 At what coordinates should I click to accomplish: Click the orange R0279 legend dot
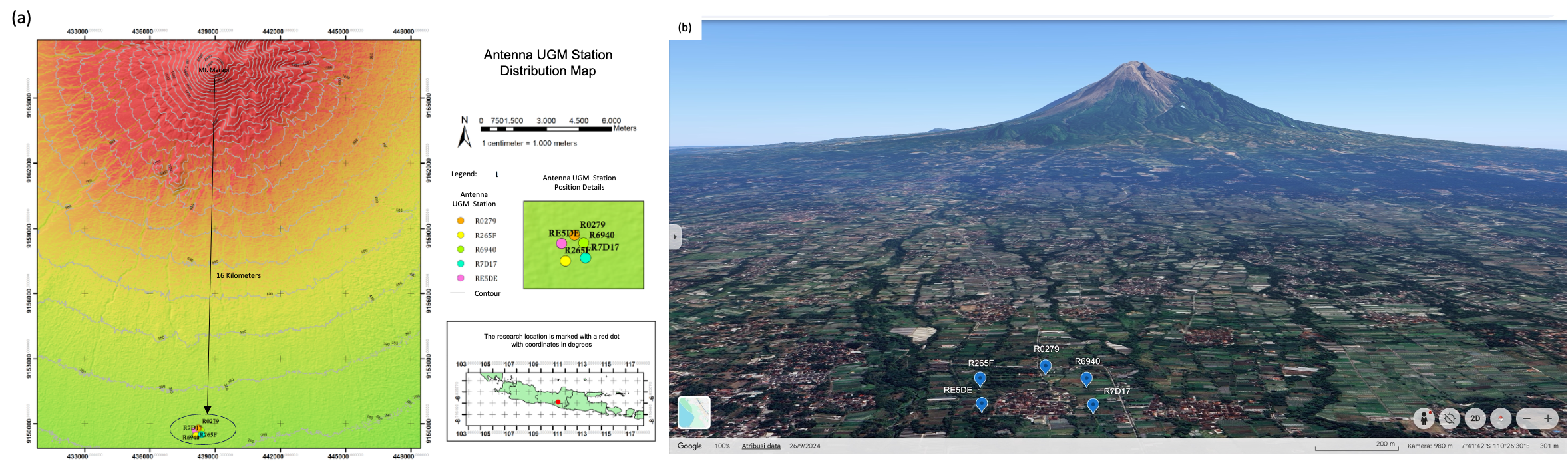click(x=461, y=220)
